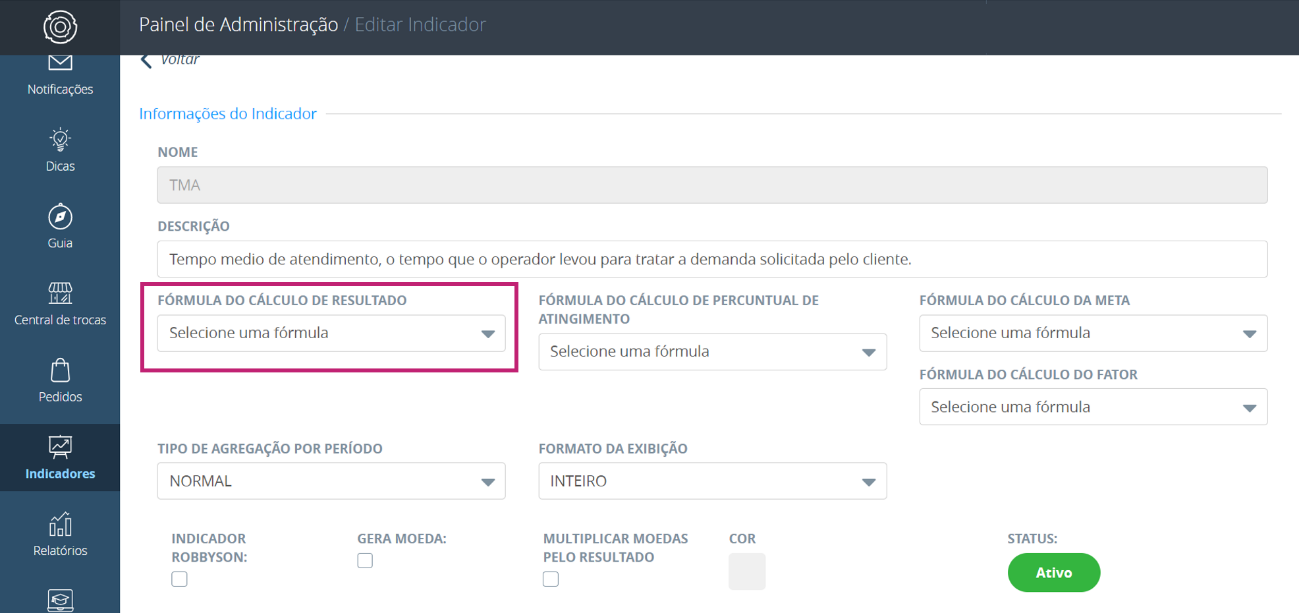This screenshot has height=613, width=1299.
Task: Select the Relatórios menu label
Action: 60,551
